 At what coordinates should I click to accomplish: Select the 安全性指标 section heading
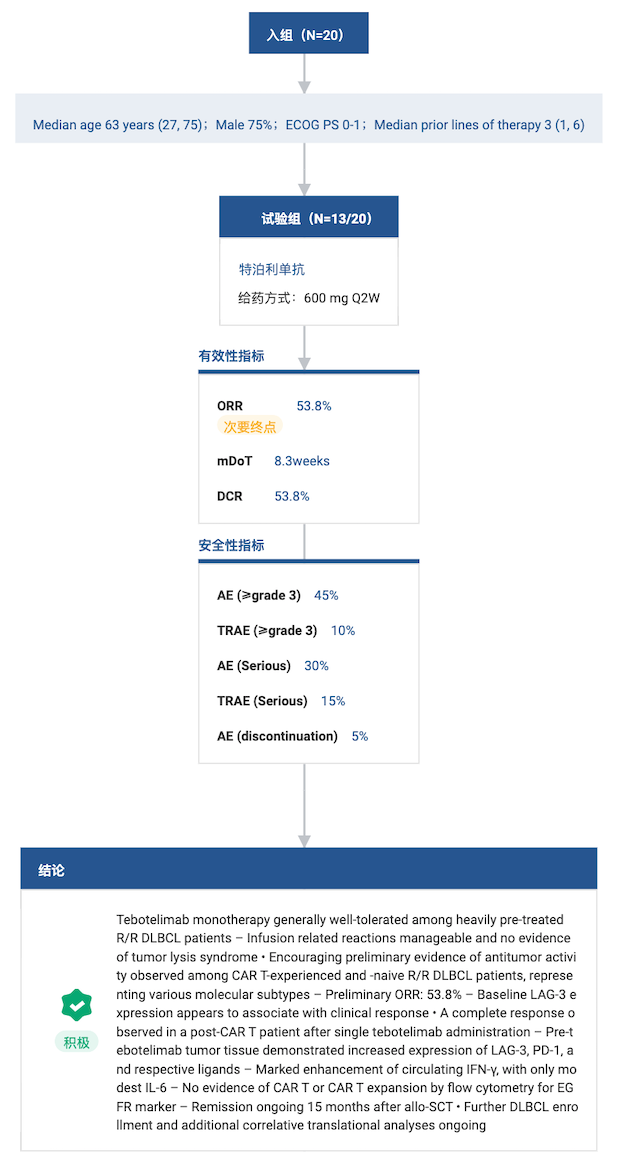tap(232, 546)
